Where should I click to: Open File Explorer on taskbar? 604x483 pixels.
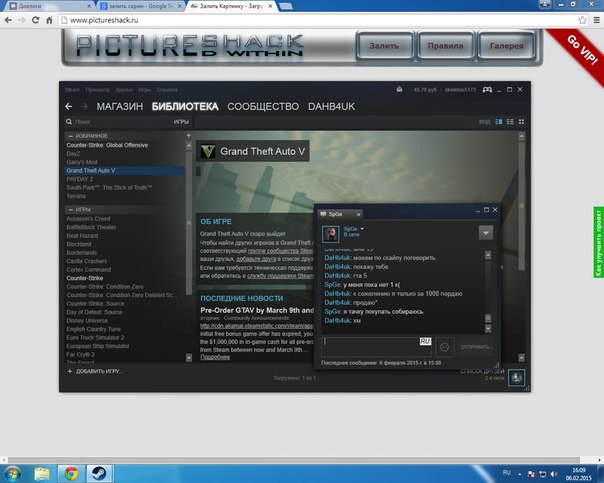pyautogui.click(x=42, y=473)
